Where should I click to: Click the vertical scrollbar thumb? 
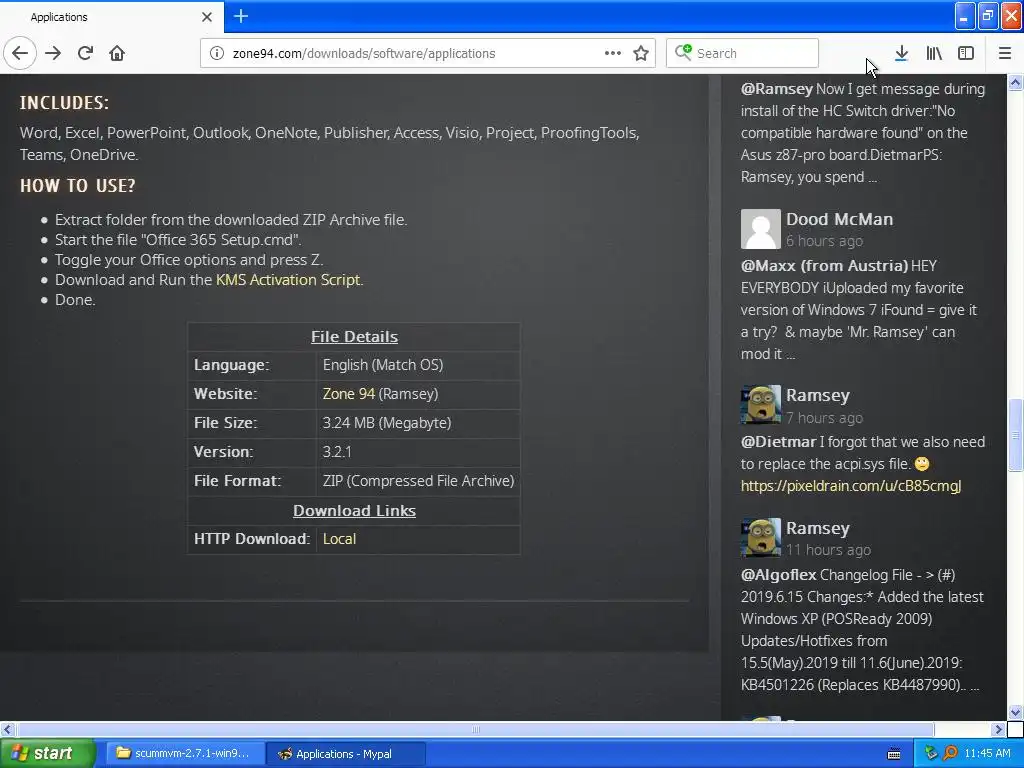coord(1016,435)
